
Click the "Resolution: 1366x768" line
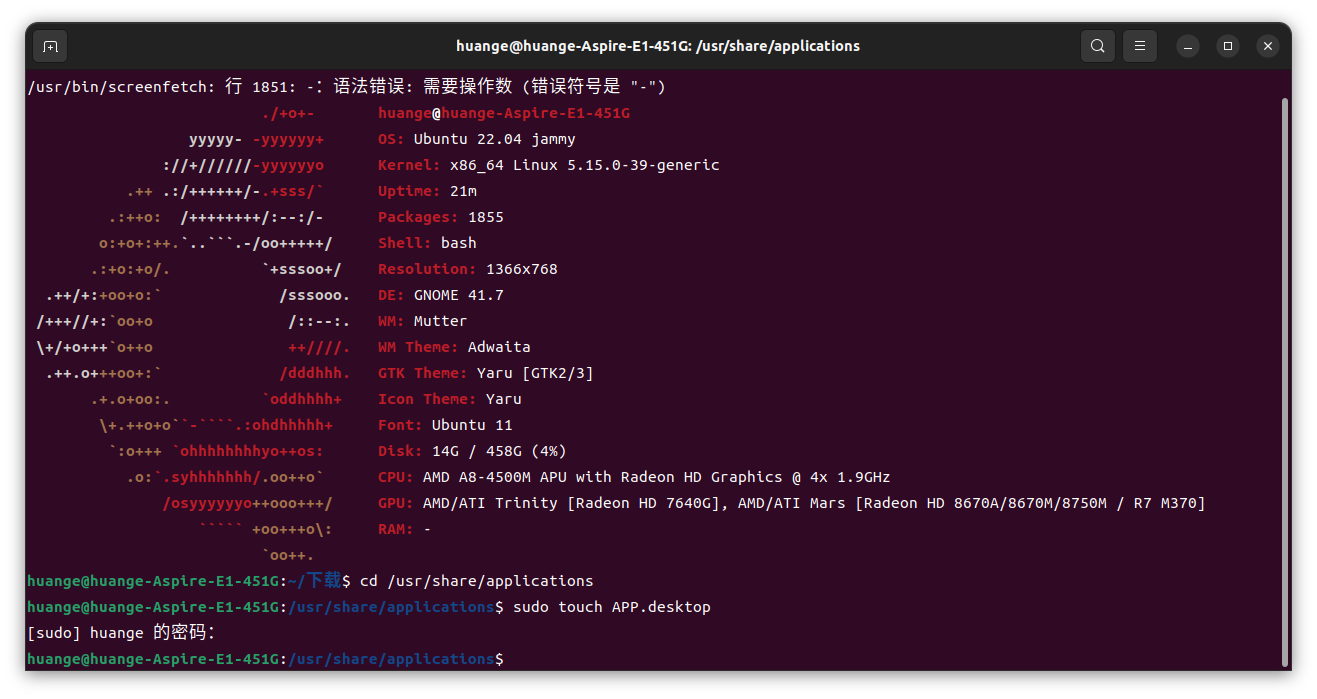coord(467,269)
